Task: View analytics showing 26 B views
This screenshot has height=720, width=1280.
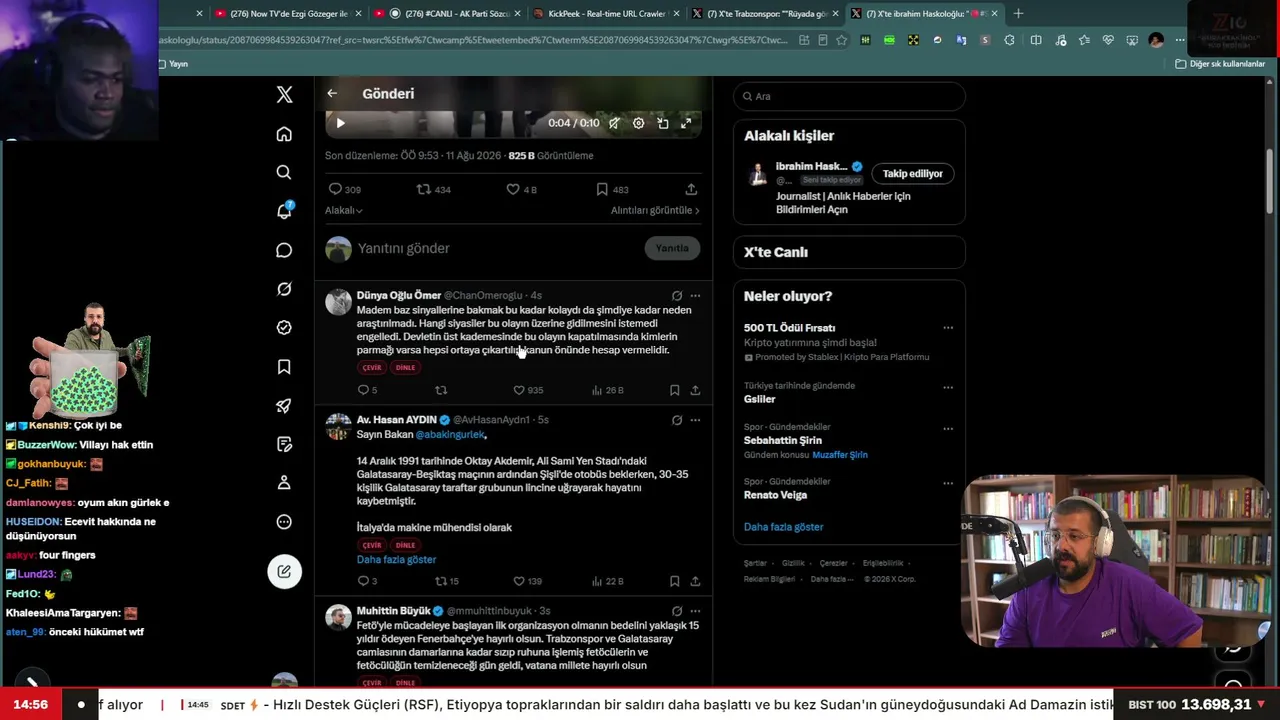Action: pyautogui.click(x=608, y=390)
